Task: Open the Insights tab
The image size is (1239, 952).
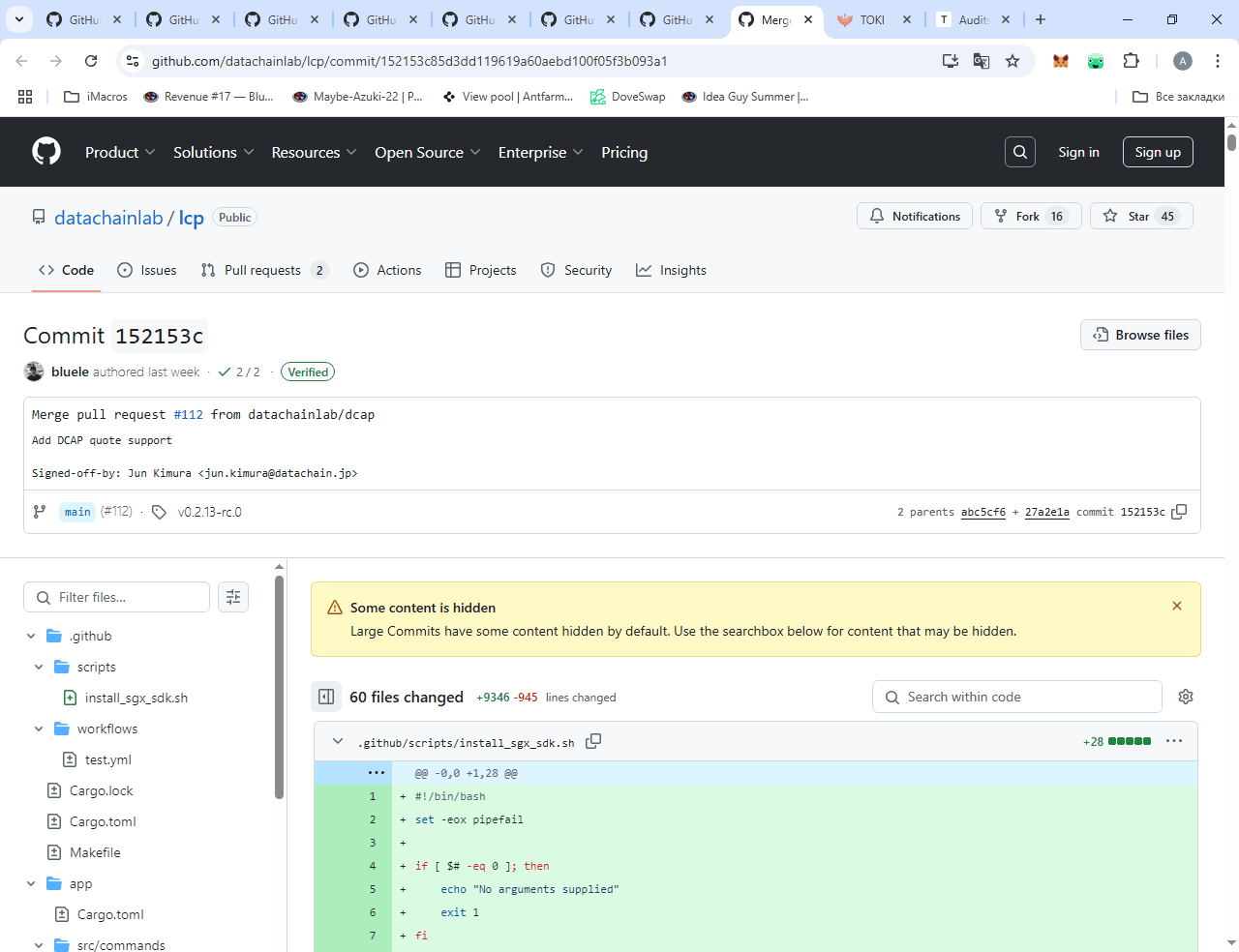Action: pyautogui.click(x=671, y=270)
